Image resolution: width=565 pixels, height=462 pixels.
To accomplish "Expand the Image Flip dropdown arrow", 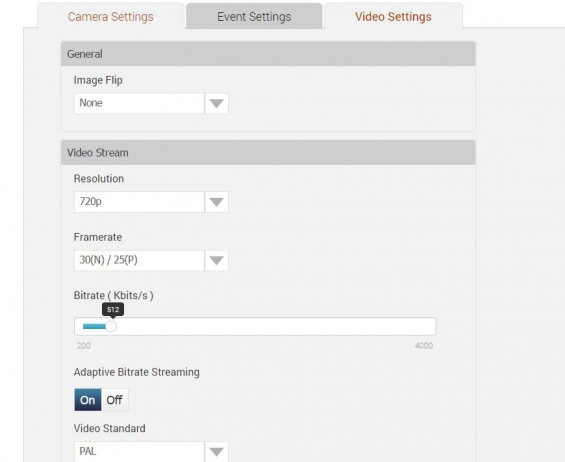I will pos(217,103).
